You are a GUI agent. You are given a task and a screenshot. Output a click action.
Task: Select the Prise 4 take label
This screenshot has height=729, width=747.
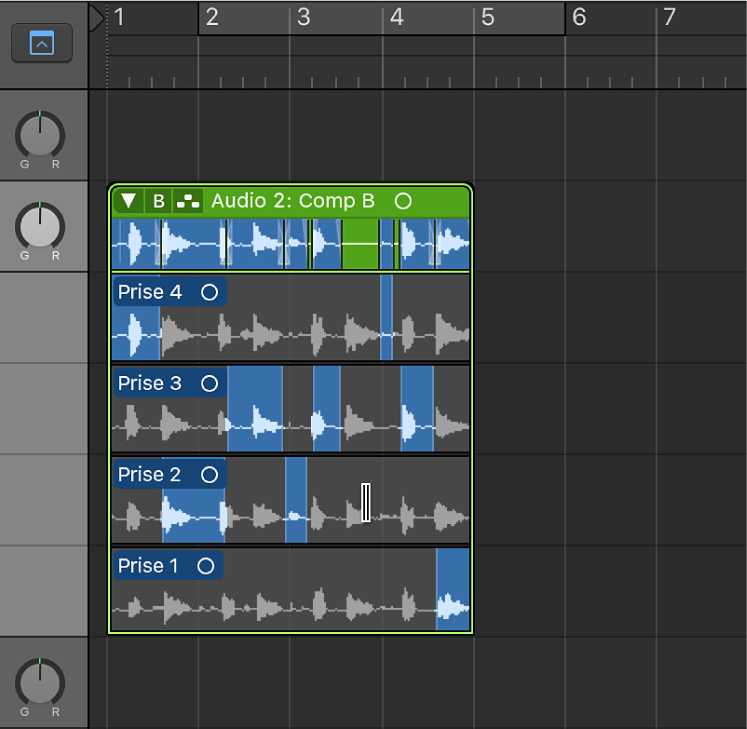click(x=150, y=292)
